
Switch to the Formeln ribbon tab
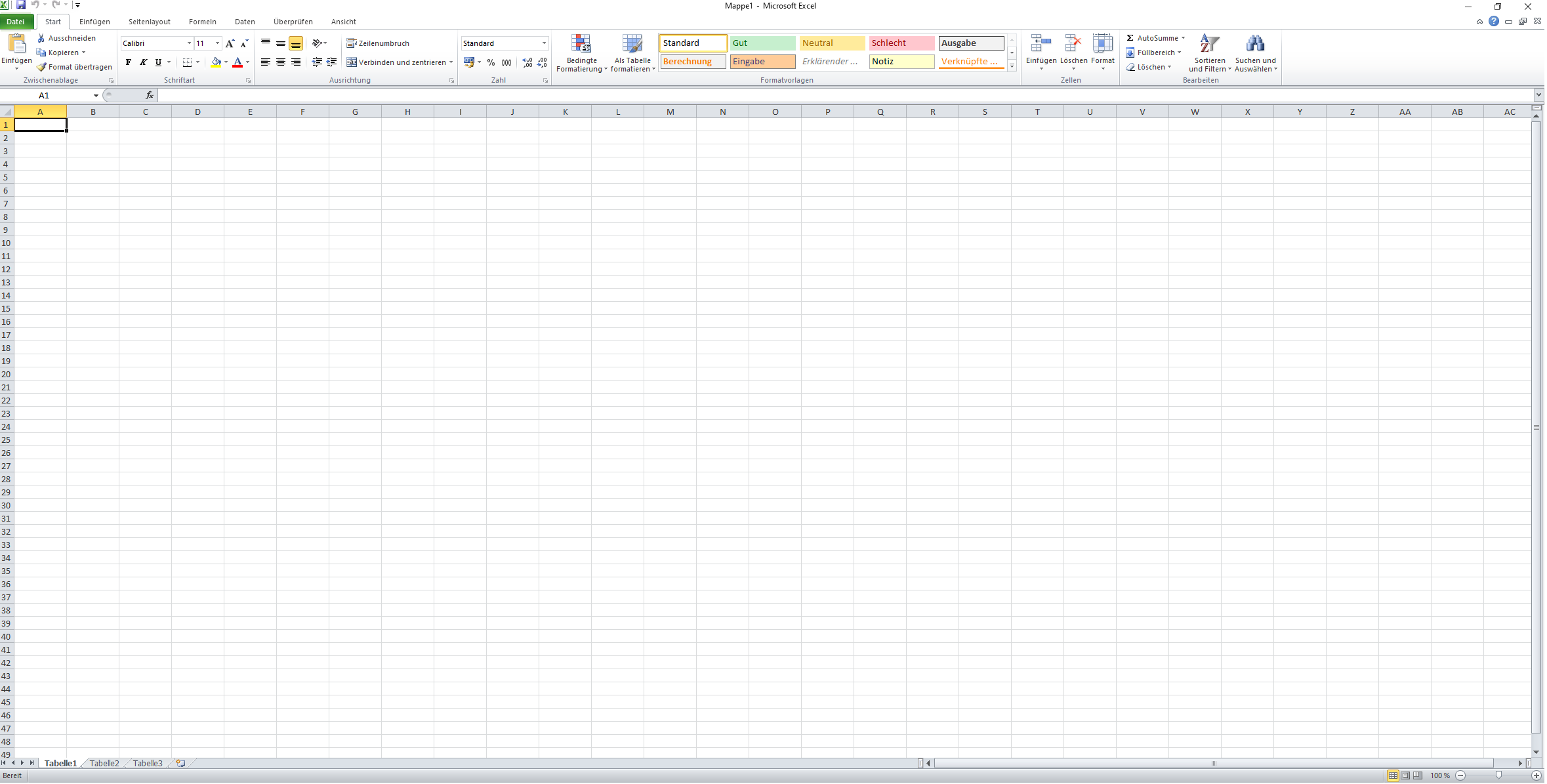click(x=202, y=22)
